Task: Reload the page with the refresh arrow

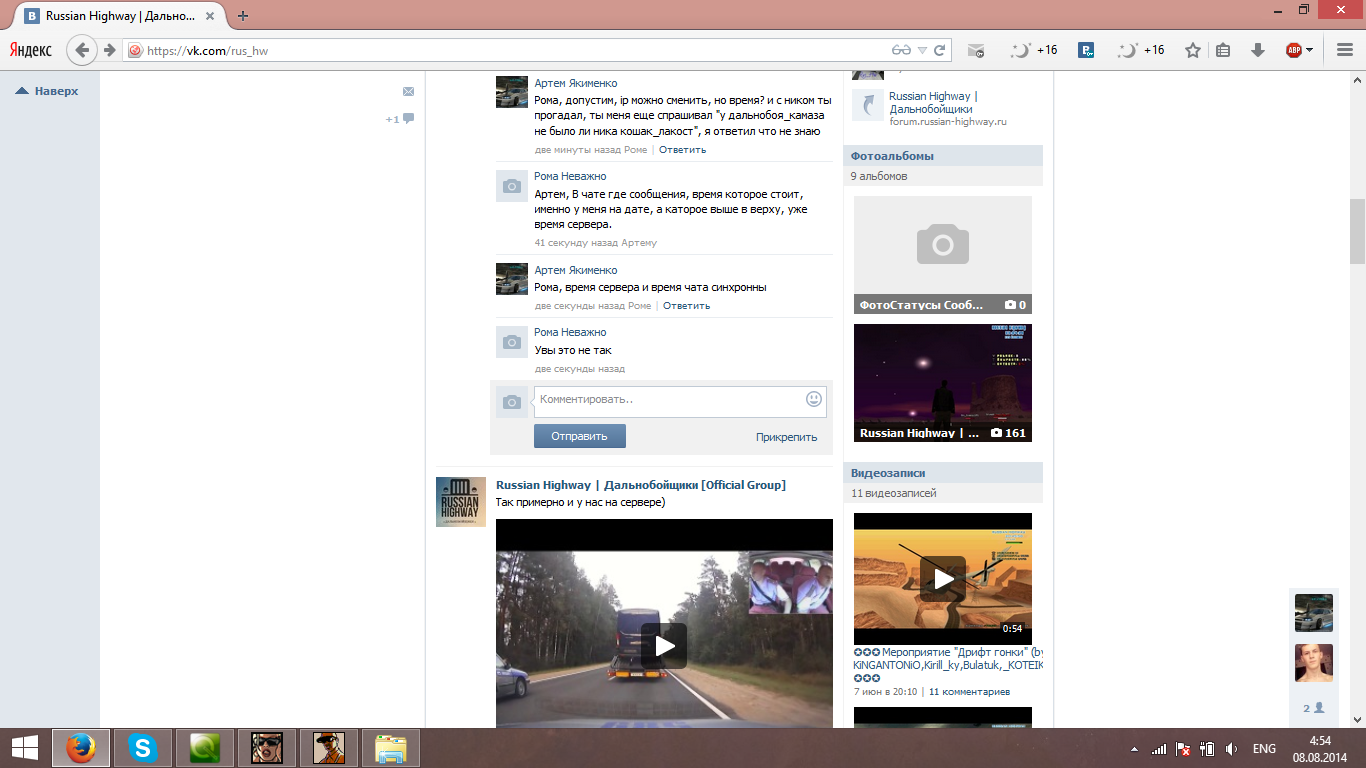Action: point(939,50)
